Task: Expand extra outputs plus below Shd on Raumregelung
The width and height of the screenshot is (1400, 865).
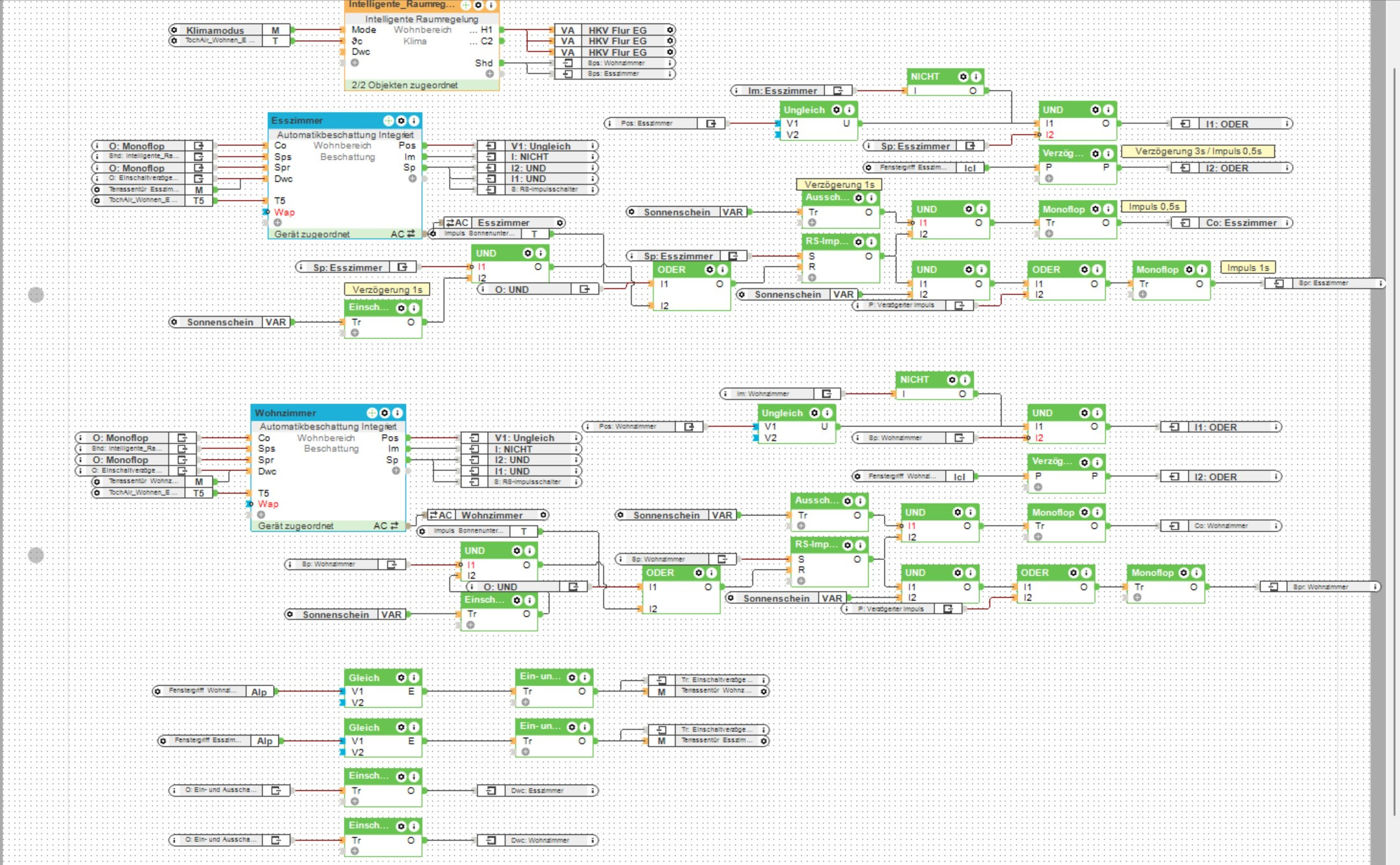Action: pyautogui.click(x=489, y=74)
